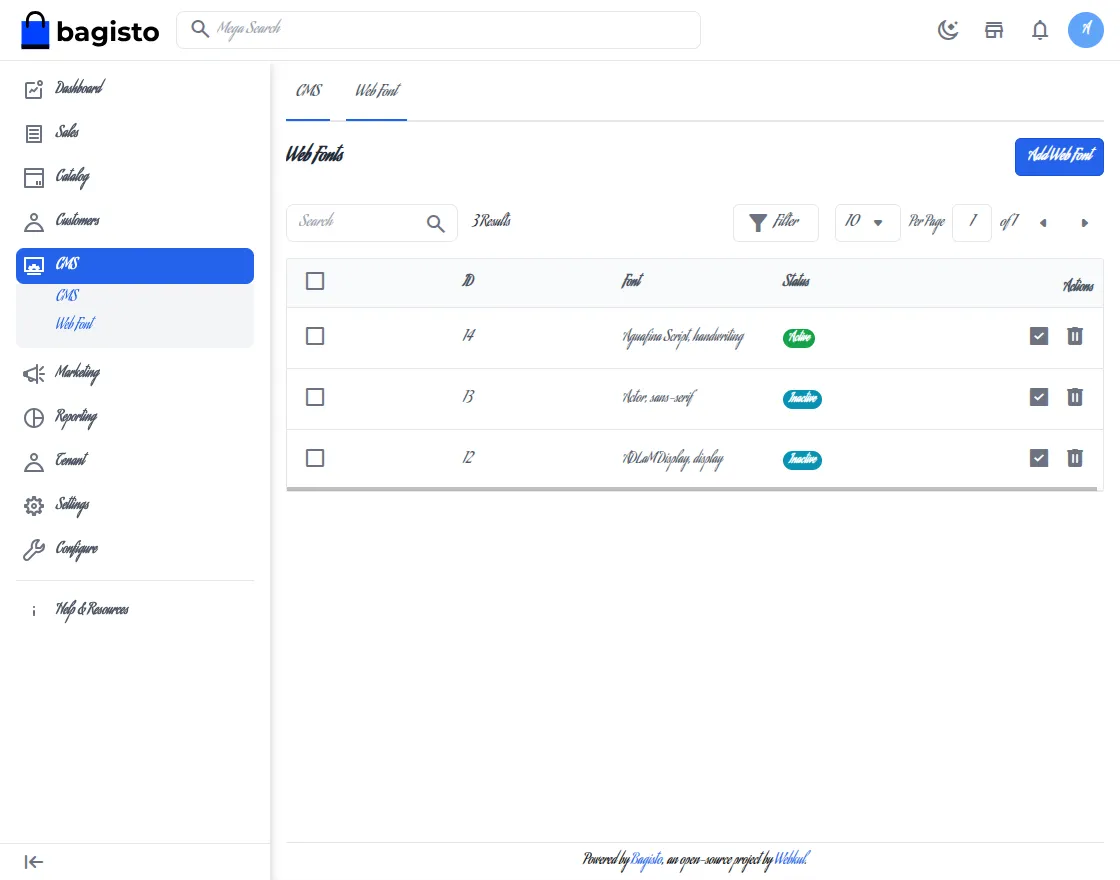
Task: Click the Add Web Font button
Action: coord(1059,156)
